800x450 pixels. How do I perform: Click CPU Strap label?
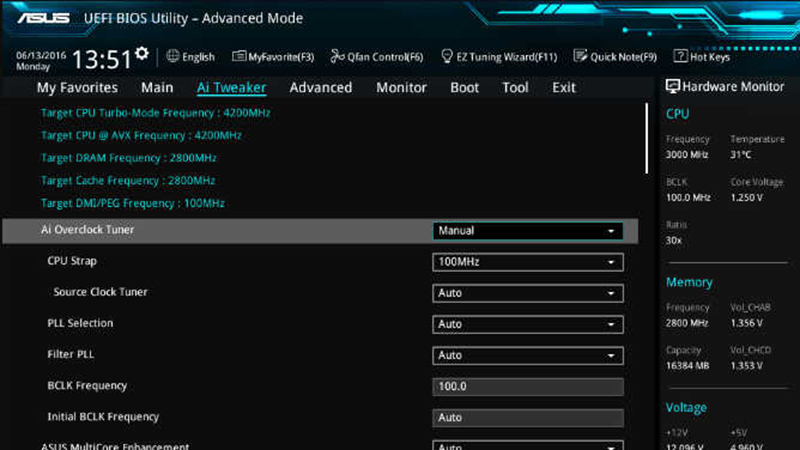[72, 261]
